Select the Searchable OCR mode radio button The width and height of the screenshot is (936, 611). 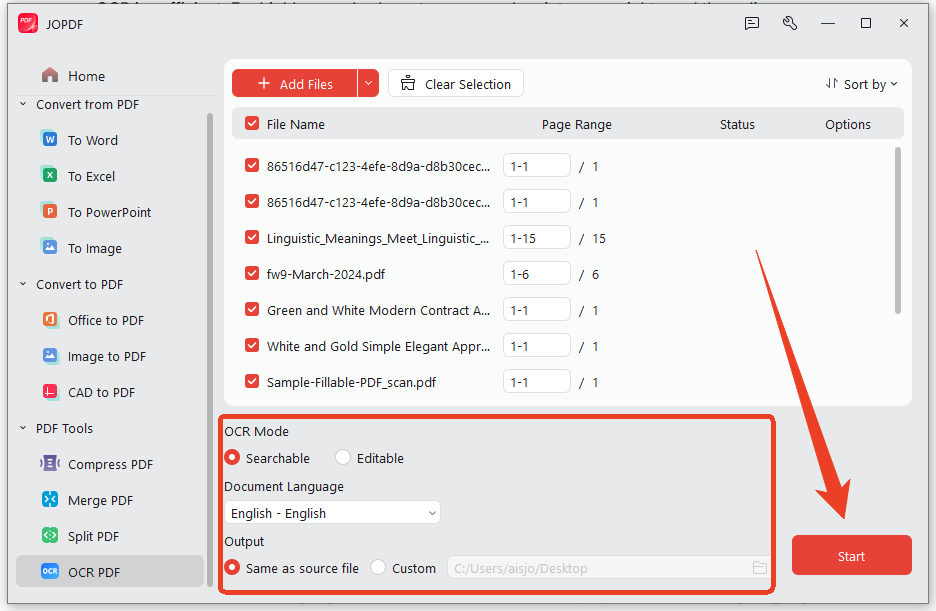[232, 458]
